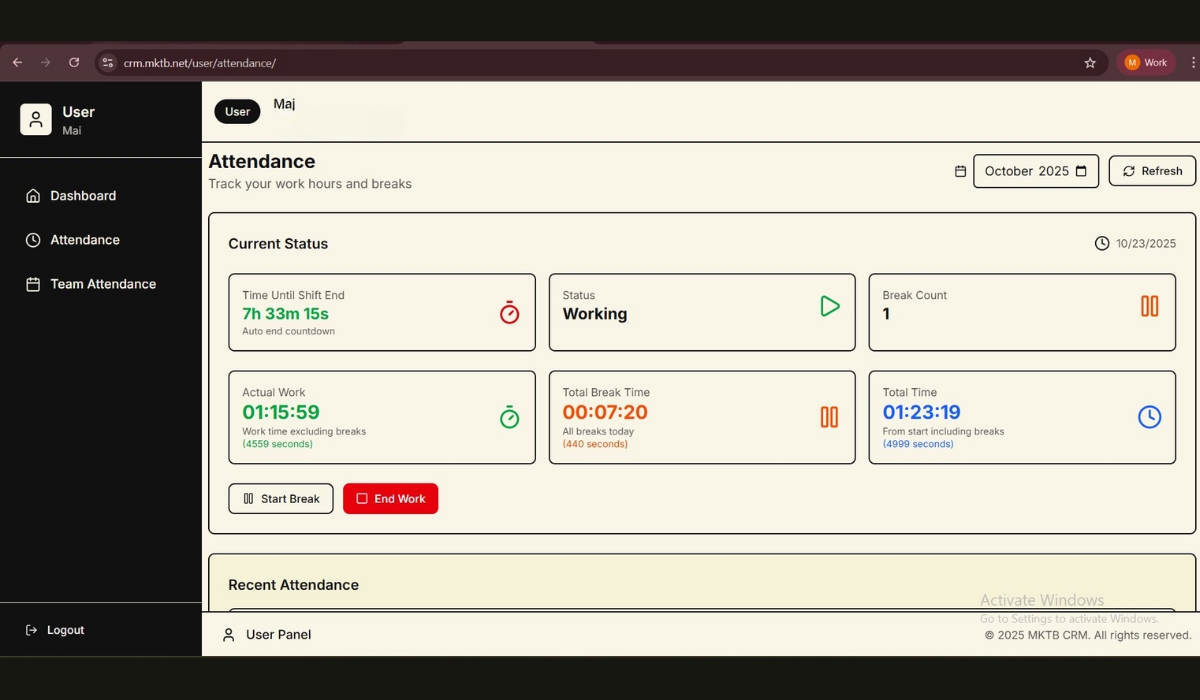Click the red stopwatch icon in Shift End card

[509, 313]
